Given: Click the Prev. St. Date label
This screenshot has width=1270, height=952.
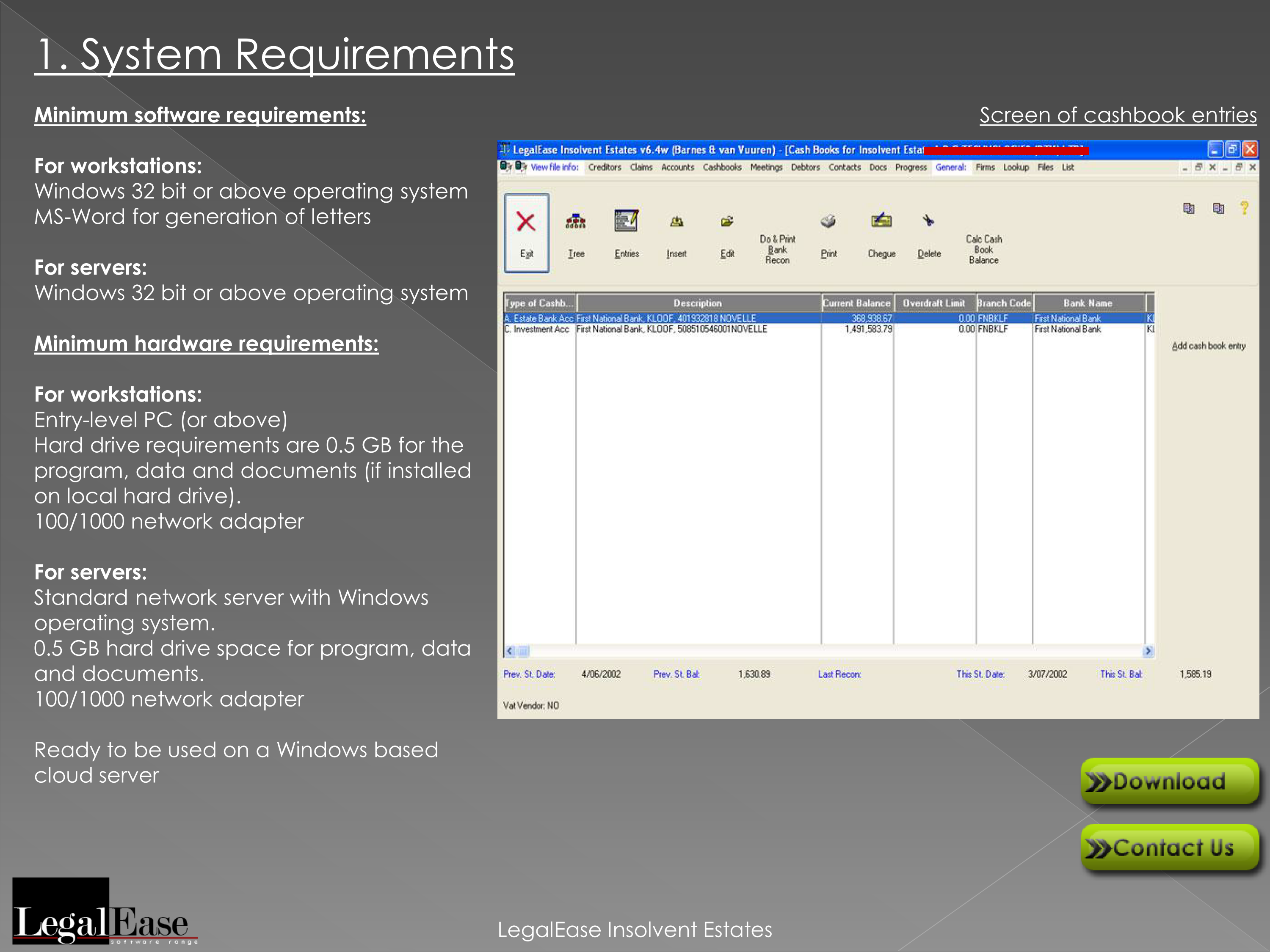Looking at the screenshot, I should [x=529, y=674].
